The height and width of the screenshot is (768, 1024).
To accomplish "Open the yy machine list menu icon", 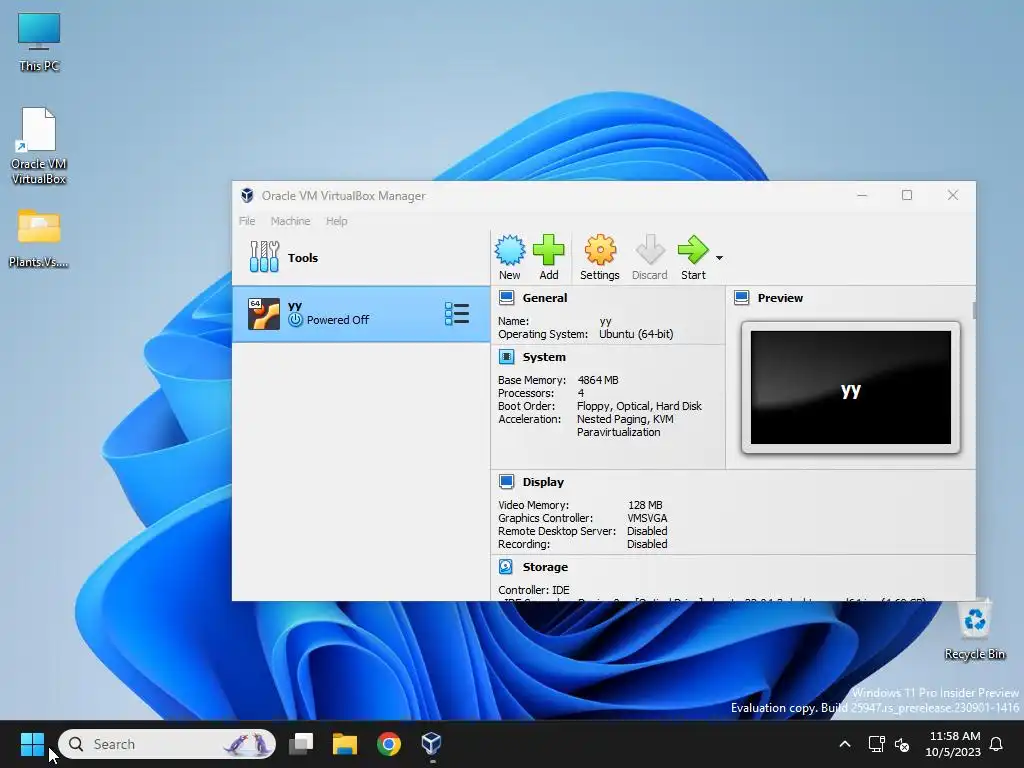I will pyautogui.click(x=456, y=313).
